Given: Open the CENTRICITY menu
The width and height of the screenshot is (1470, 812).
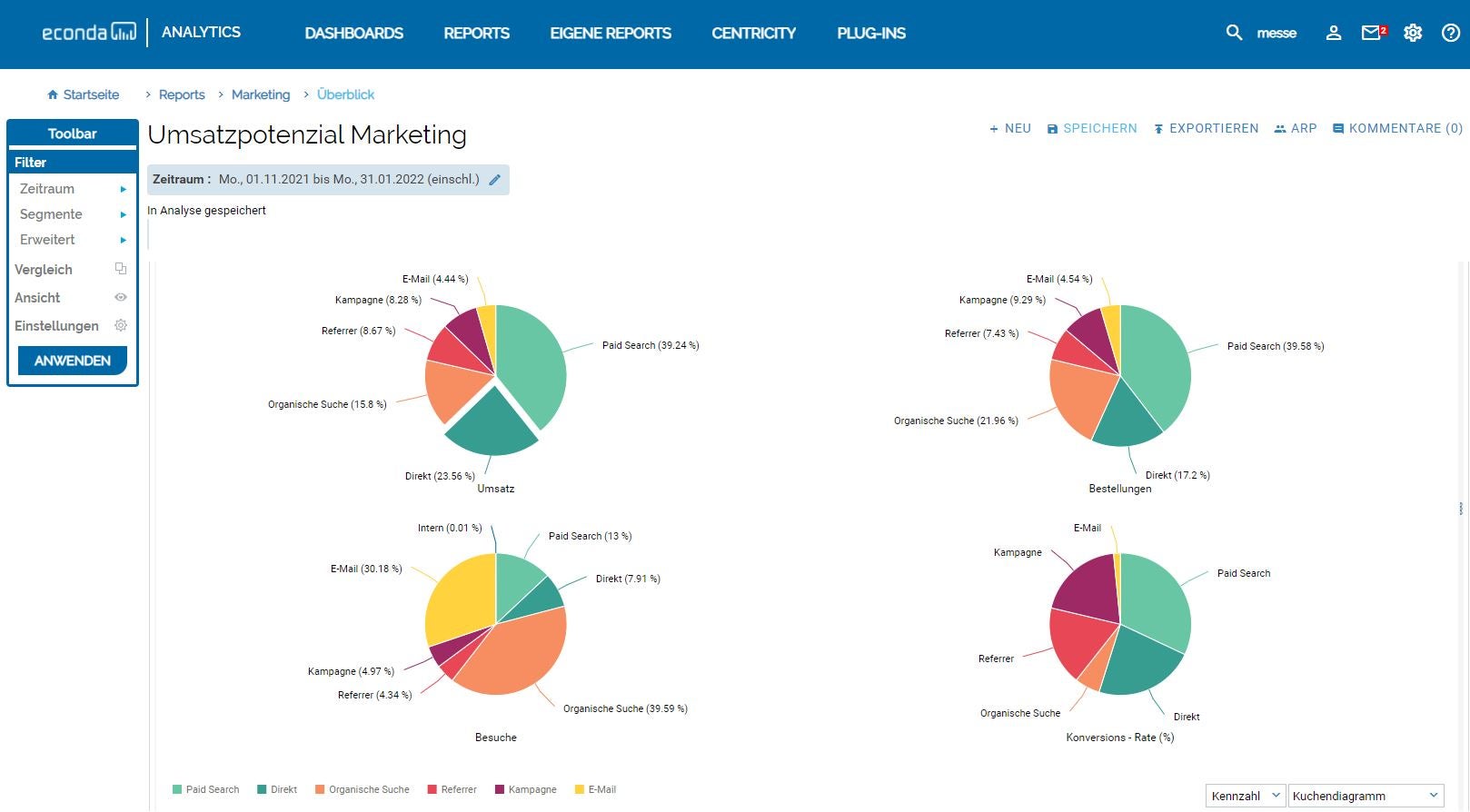Looking at the screenshot, I should coord(754,33).
